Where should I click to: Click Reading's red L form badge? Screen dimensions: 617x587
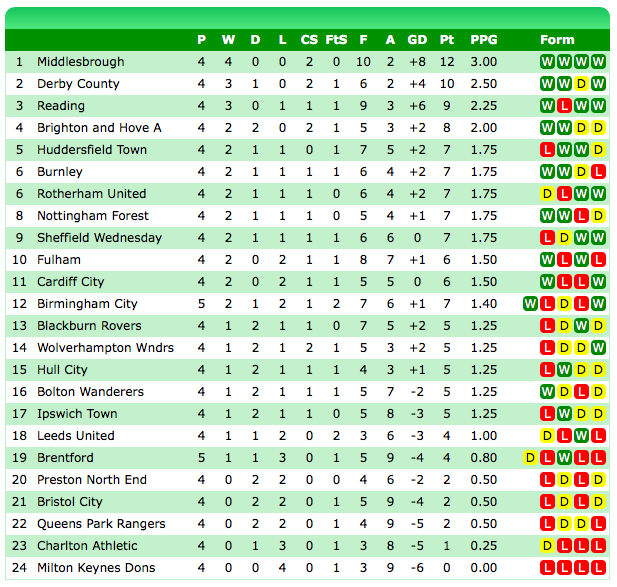coord(564,106)
